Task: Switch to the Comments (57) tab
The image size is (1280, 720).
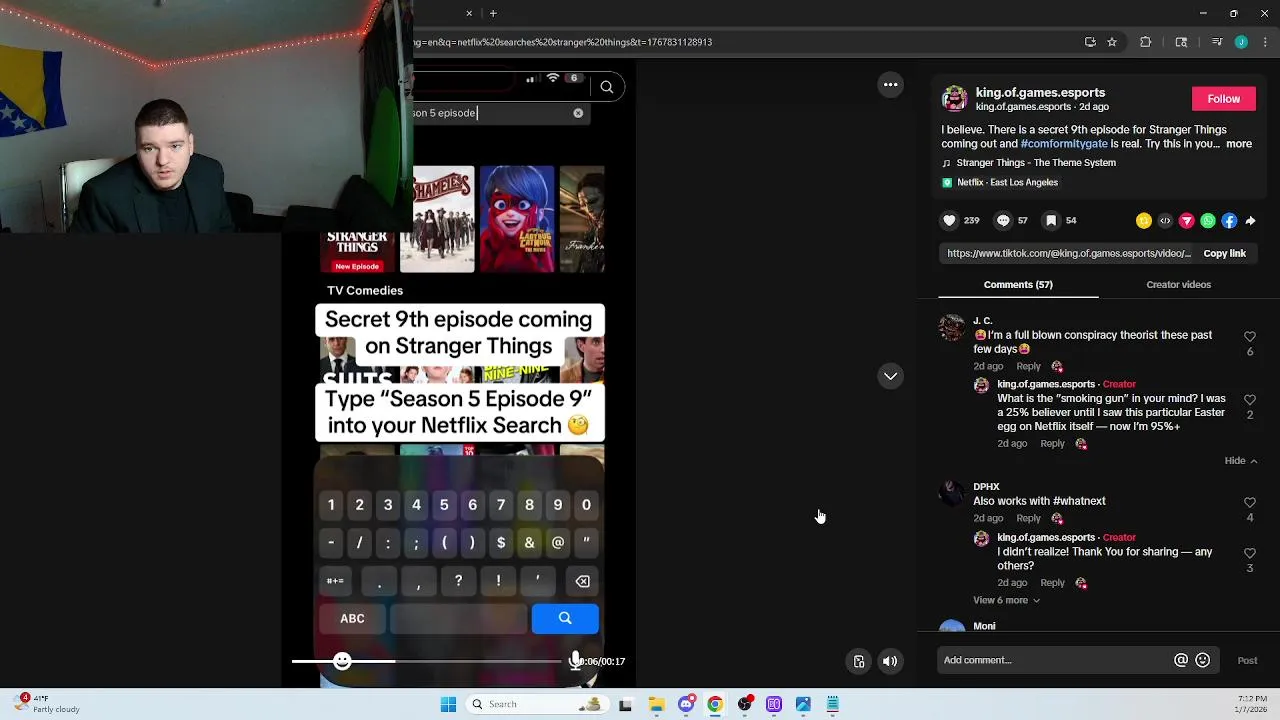Action: (1018, 285)
